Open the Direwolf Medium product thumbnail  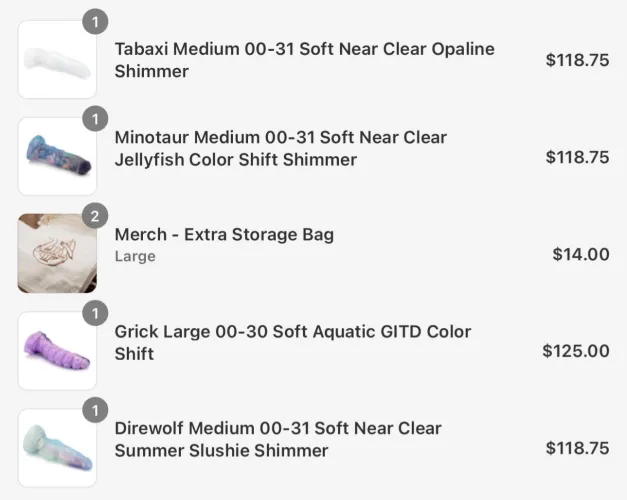[57, 448]
